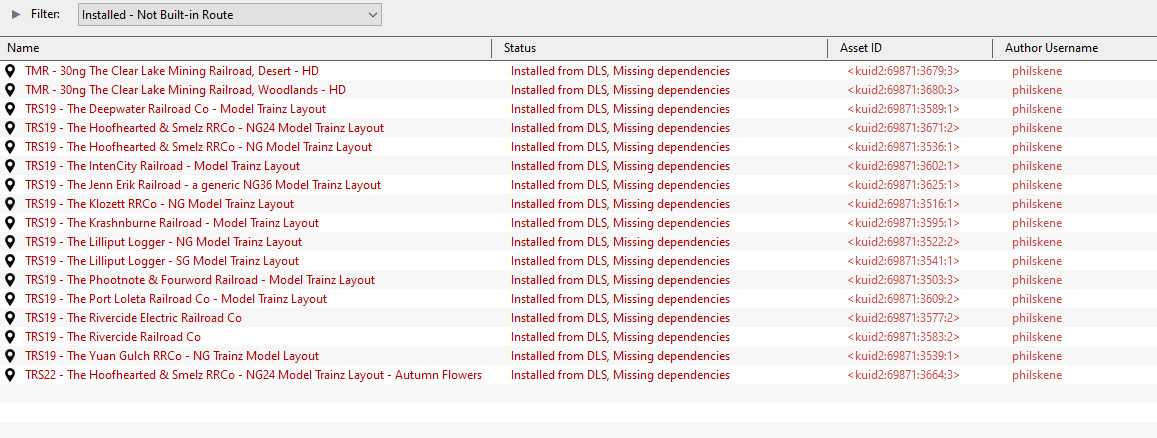This screenshot has height=438, width=1157.
Task: Select The Phootnote & Fourword Railroad entry
Action: [578, 280]
